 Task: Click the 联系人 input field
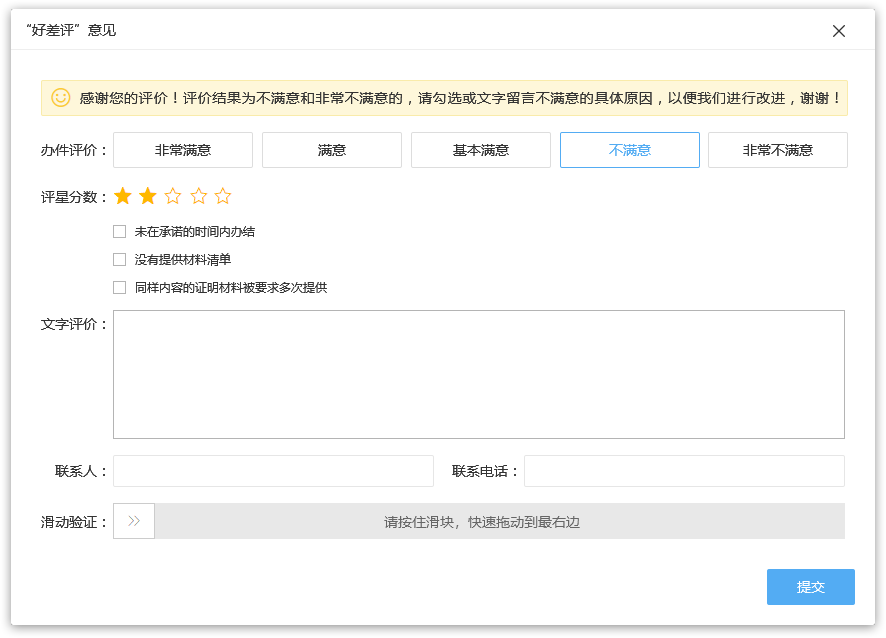coord(273,471)
